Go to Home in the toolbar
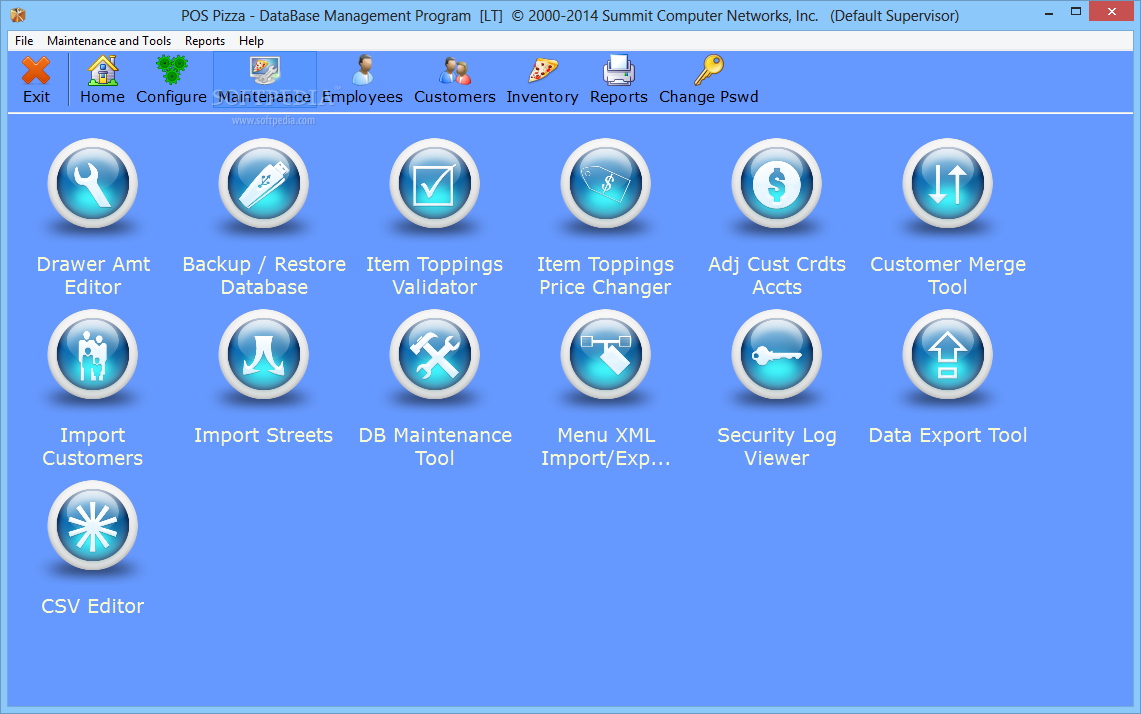The image size is (1141, 714). [102, 79]
